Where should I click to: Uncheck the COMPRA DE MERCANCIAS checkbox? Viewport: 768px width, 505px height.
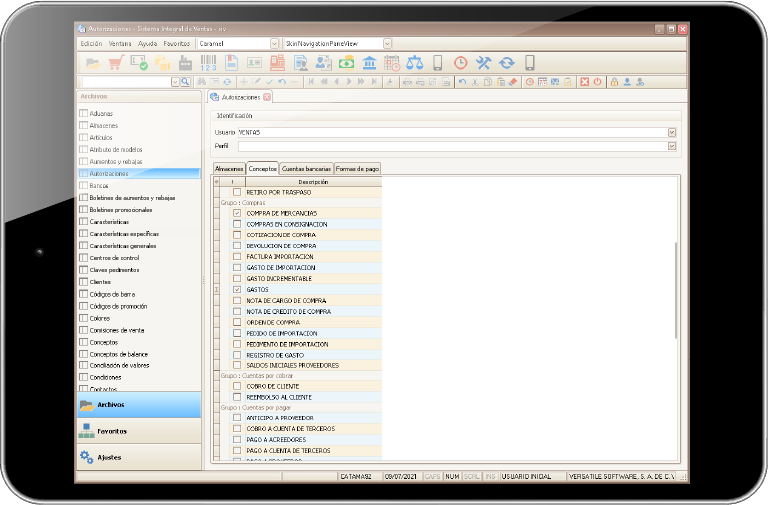(x=237, y=213)
